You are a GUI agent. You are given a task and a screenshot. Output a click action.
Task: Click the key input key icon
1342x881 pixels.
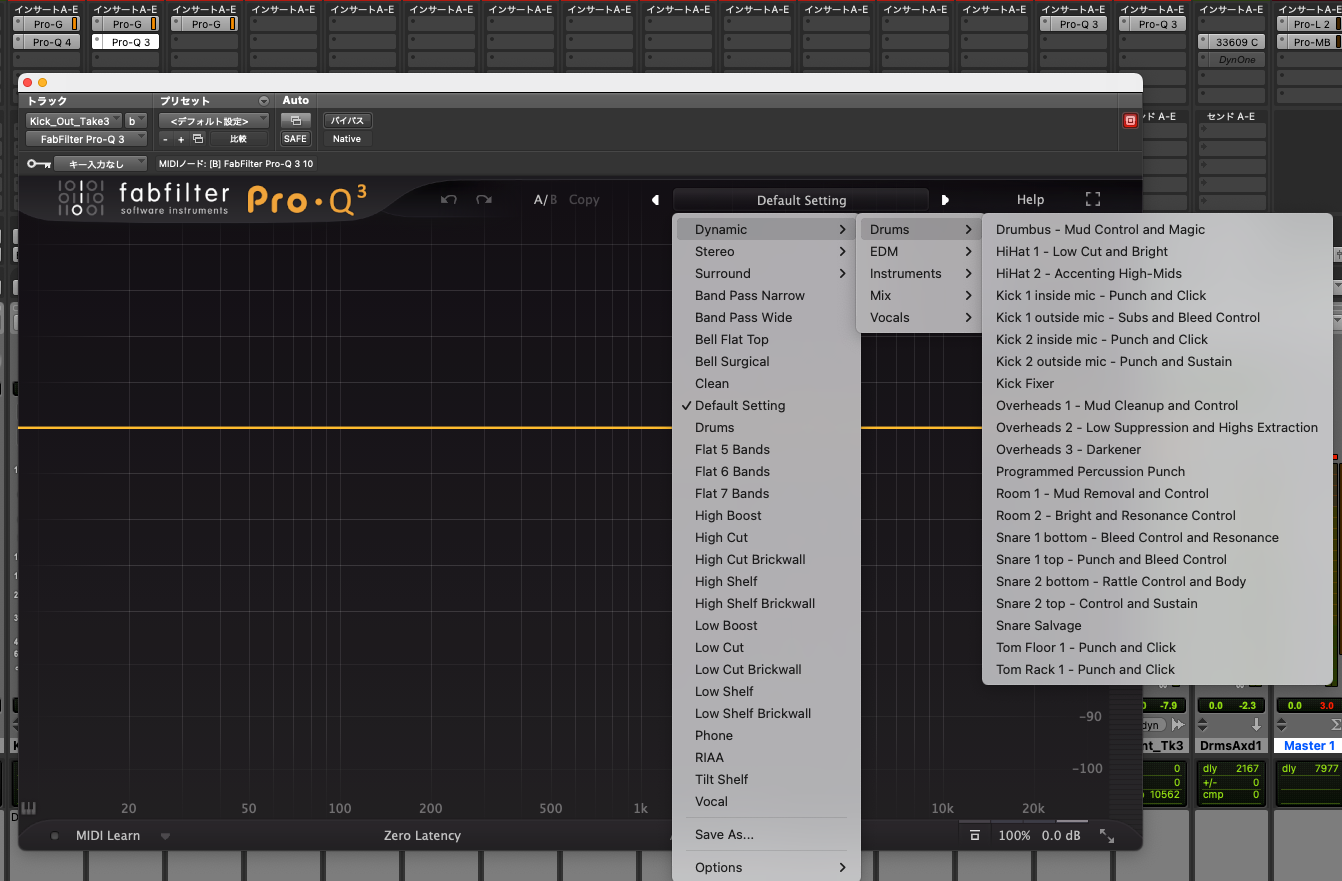pos(39,164)
